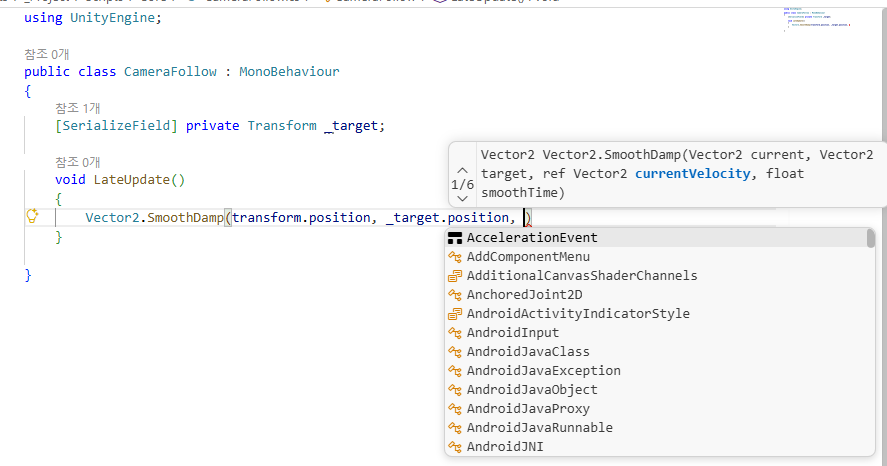Image resolution: width=887 pixels, height=466 pixels.
Task: Pick AndroidJavaRunnable completion item
Action: click(x=656, y=428)
